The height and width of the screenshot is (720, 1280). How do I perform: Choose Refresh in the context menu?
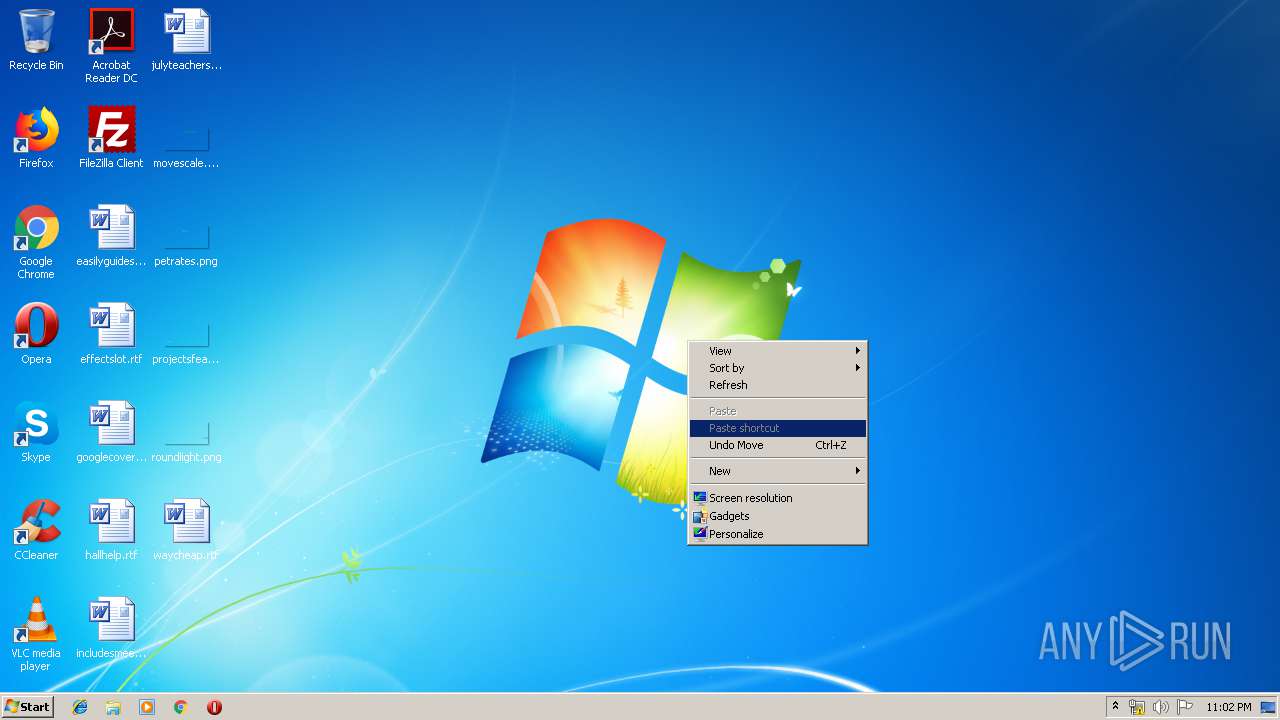(778, 385)
